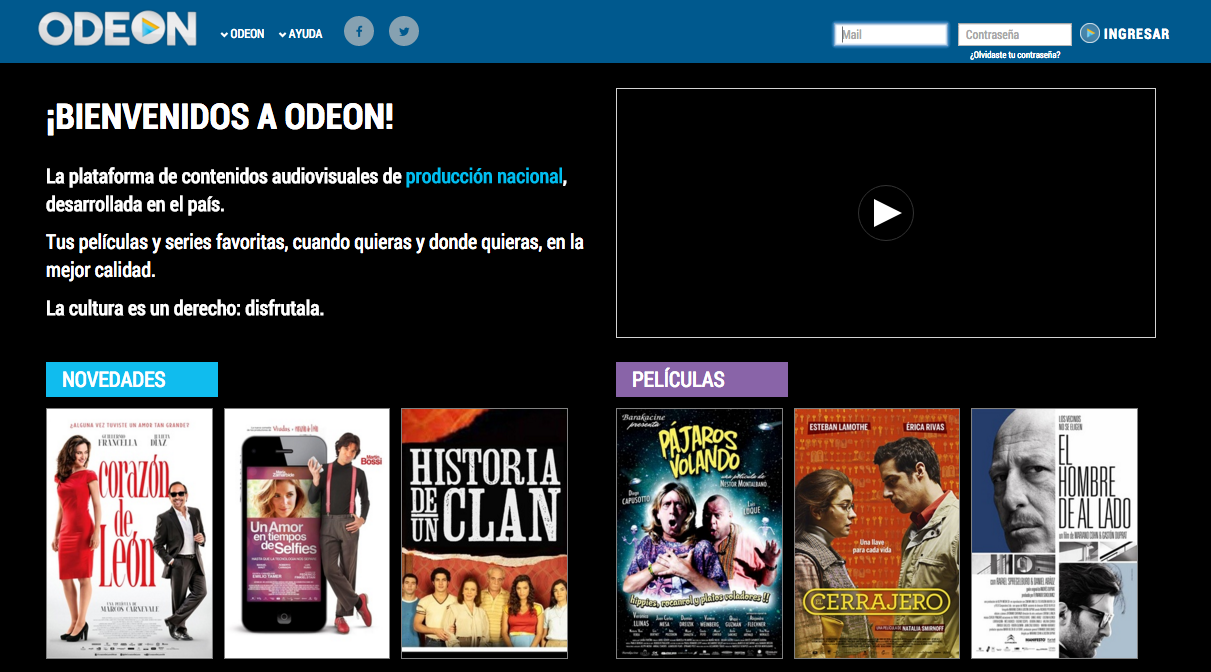Image resolution: width=1211 pixels, height=672 pixels.
Task: Open the El Cerrajero poster
Action: tap(877, 534)
